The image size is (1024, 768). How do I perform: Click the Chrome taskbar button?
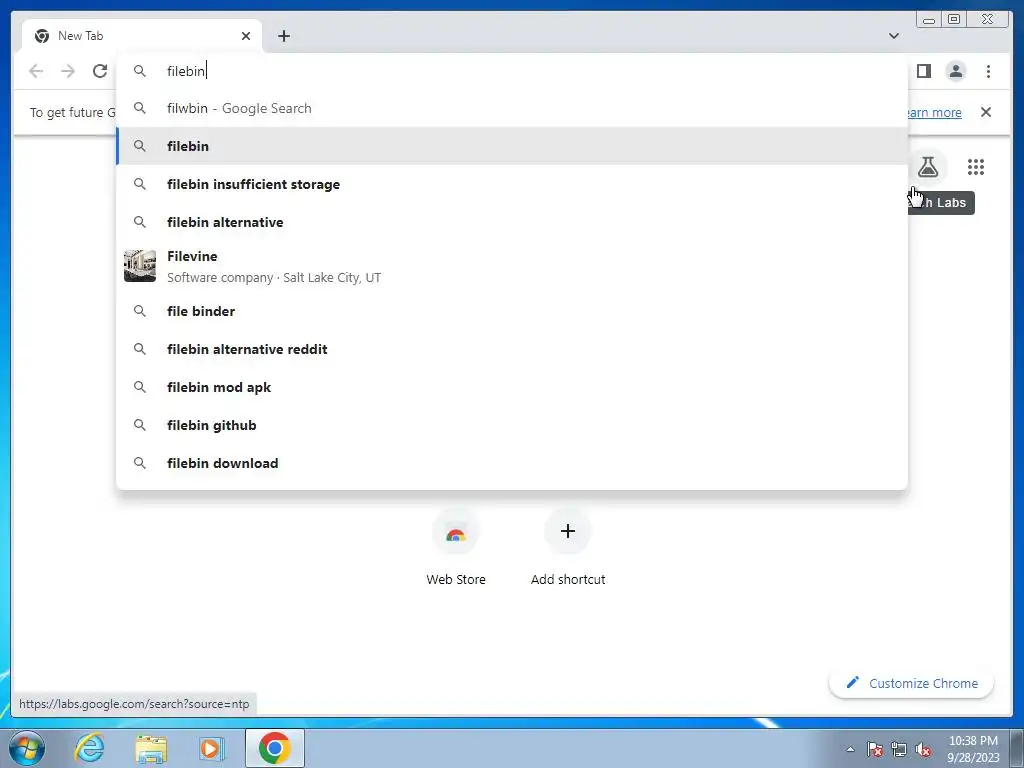pyautogui.click(x=275, y=748)
